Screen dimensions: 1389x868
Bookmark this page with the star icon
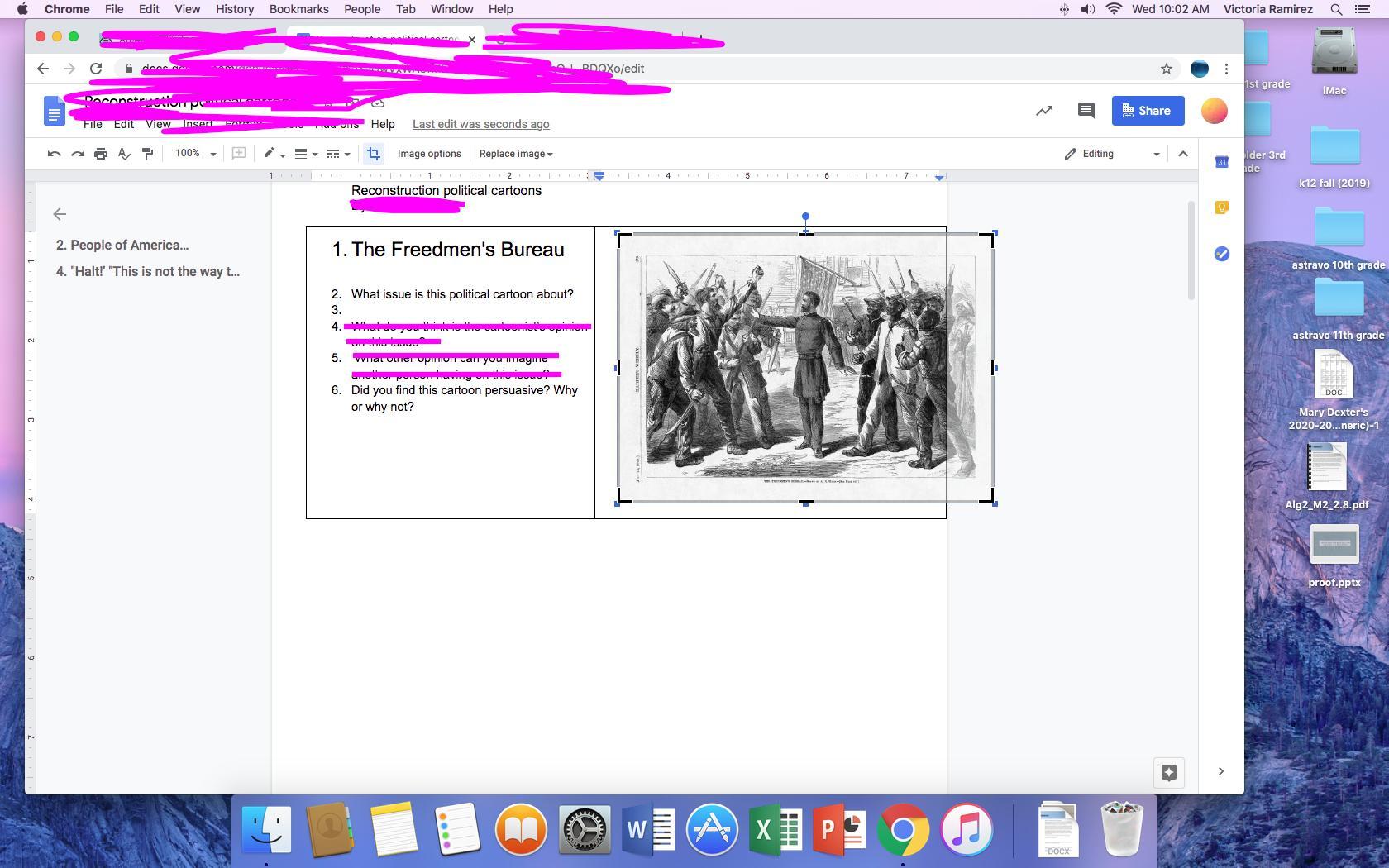click(1167, 69)
